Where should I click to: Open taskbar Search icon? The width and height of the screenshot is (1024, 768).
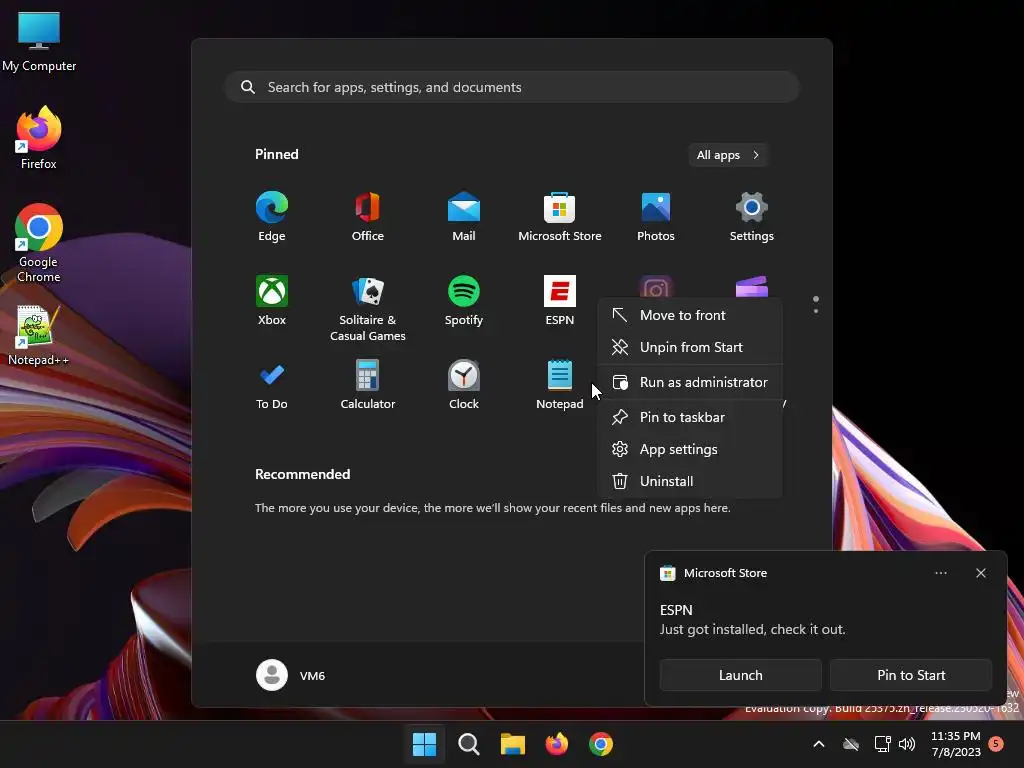[x=468, y=744]
